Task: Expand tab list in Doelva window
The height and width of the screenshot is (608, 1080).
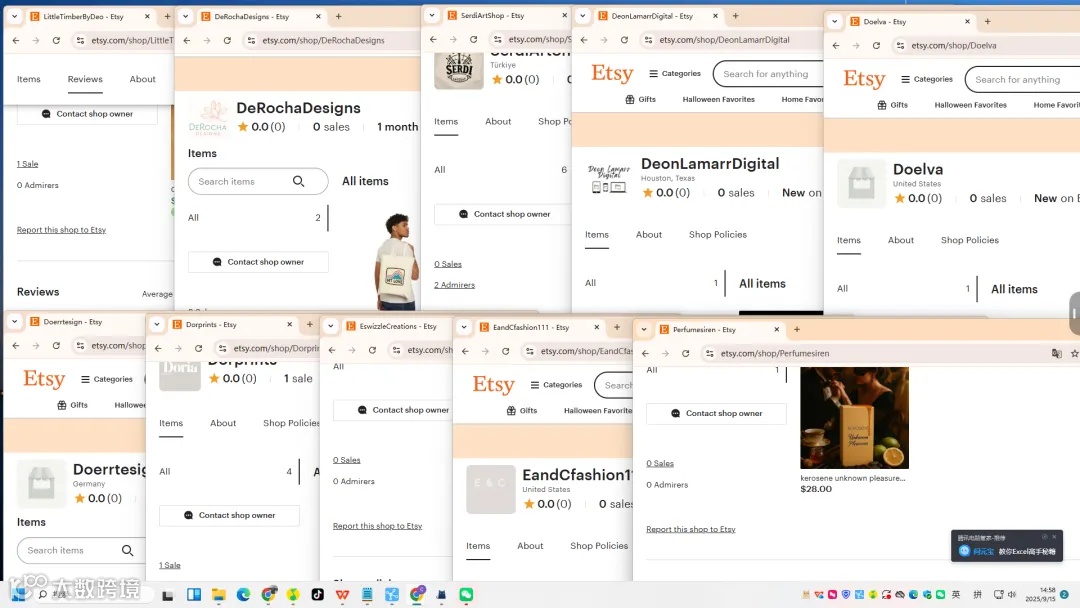Action: click(x=835, y=21)
